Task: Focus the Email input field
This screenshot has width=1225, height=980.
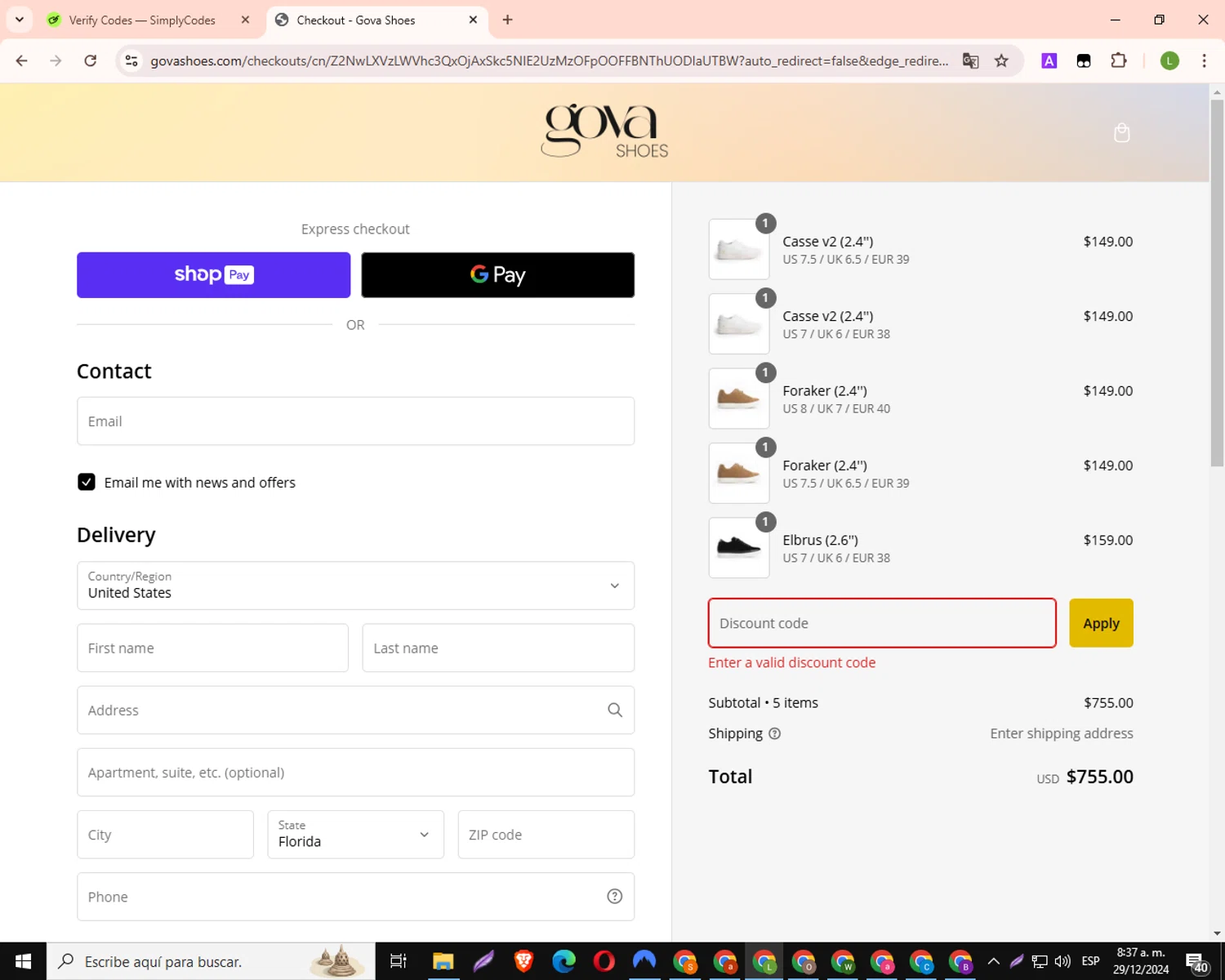Action: [355, 421]
